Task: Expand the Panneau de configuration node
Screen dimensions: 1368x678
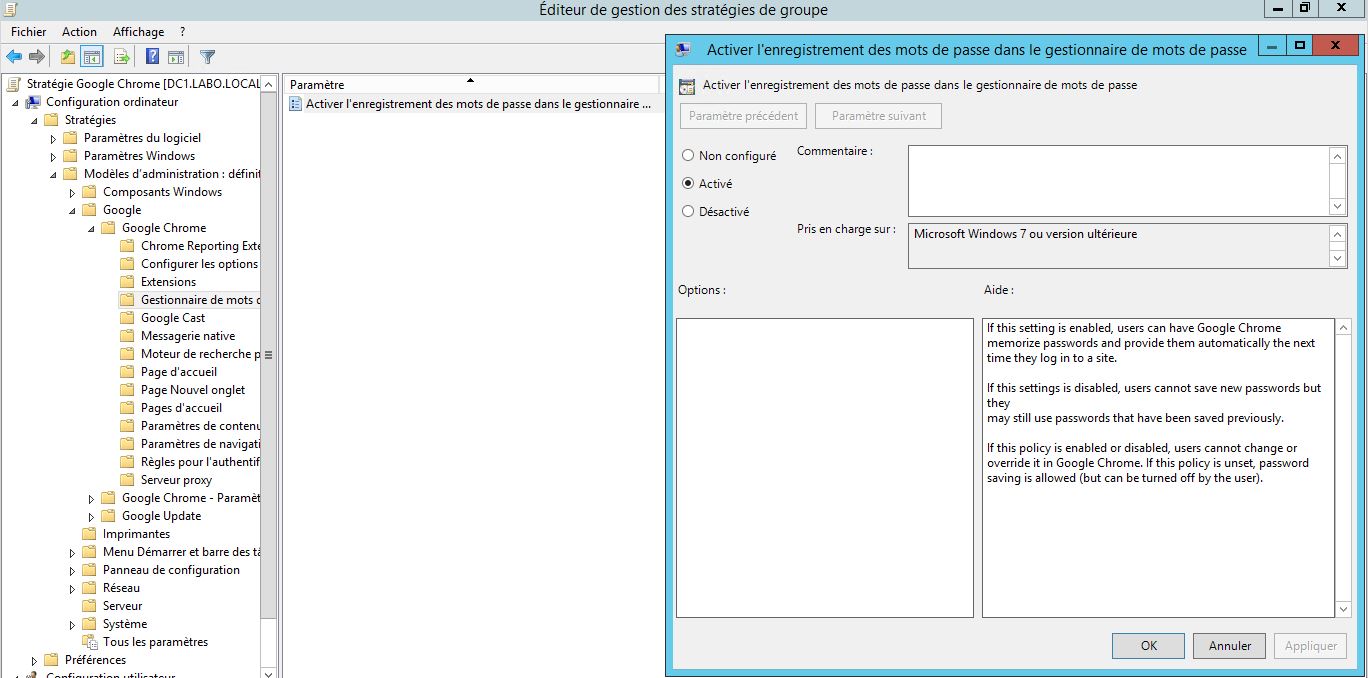Action: [x=72, y=570]
